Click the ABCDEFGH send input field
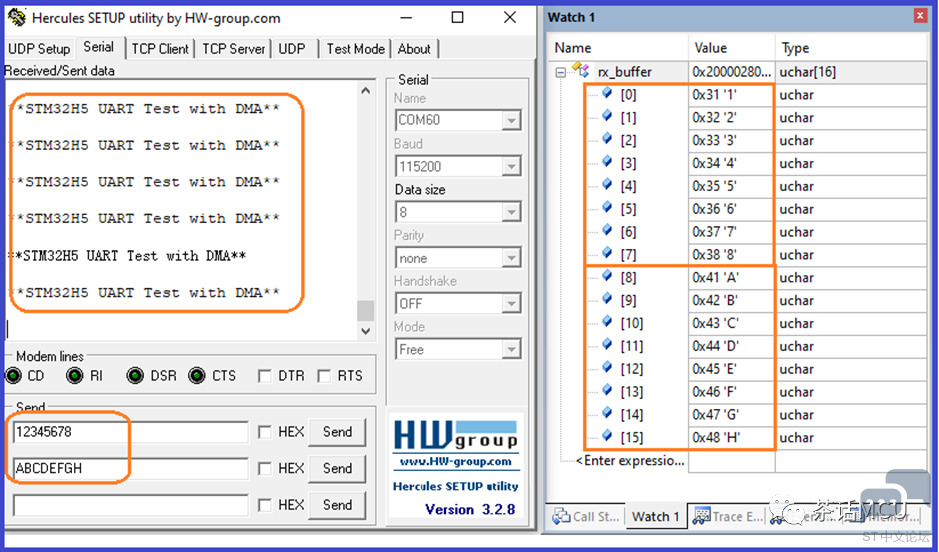The height and width of the screenshot is (552, 939). pyautogui.click(x=131, y=469)
